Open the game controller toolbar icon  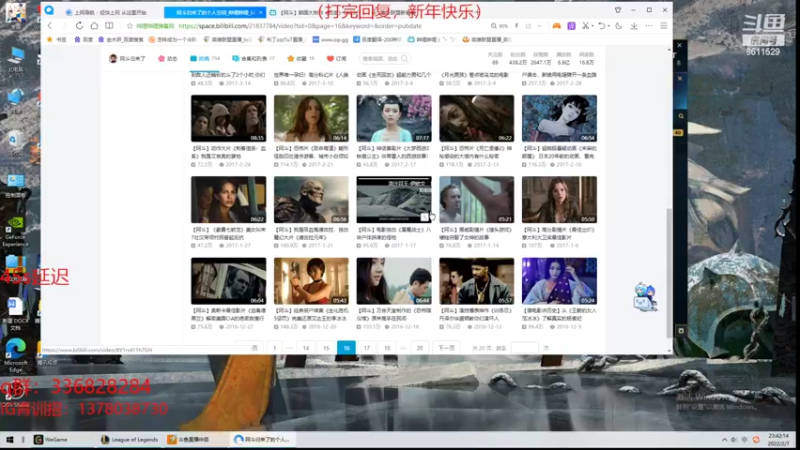[x=556, y=26]
